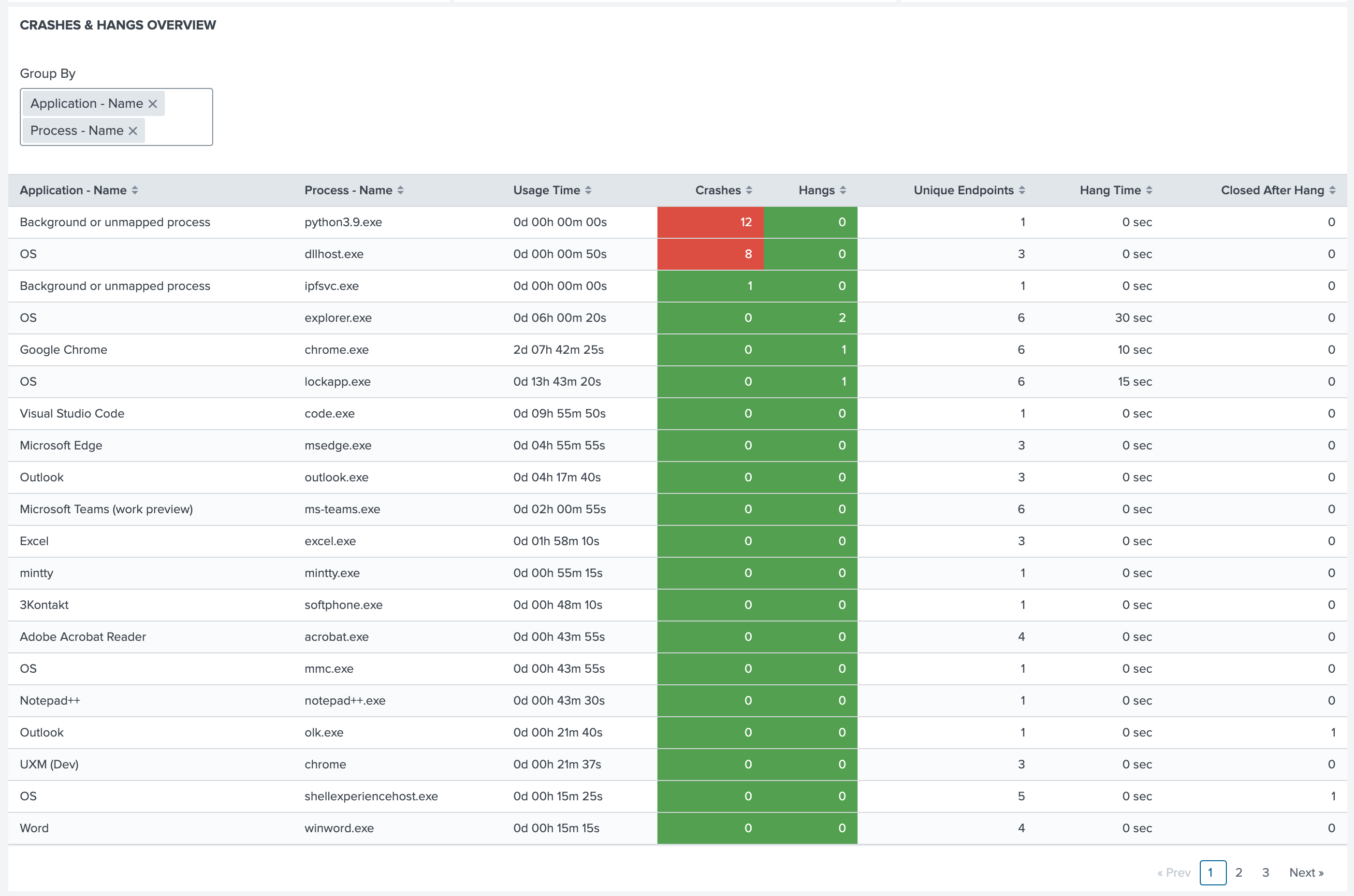
Task: Select current page 1 button
Action: coord(1212,873)
